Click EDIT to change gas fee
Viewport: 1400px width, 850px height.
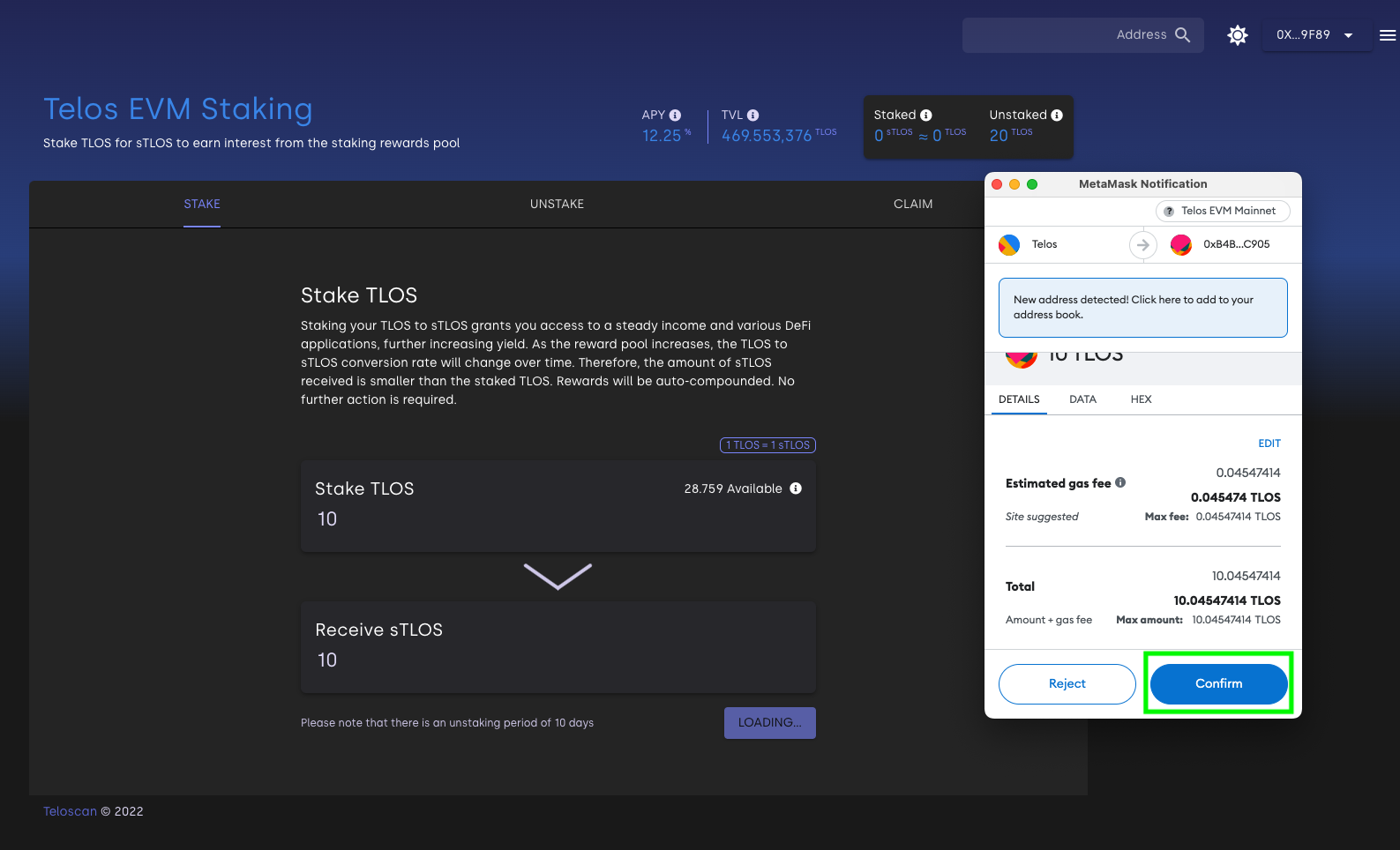coord(1269,444)
